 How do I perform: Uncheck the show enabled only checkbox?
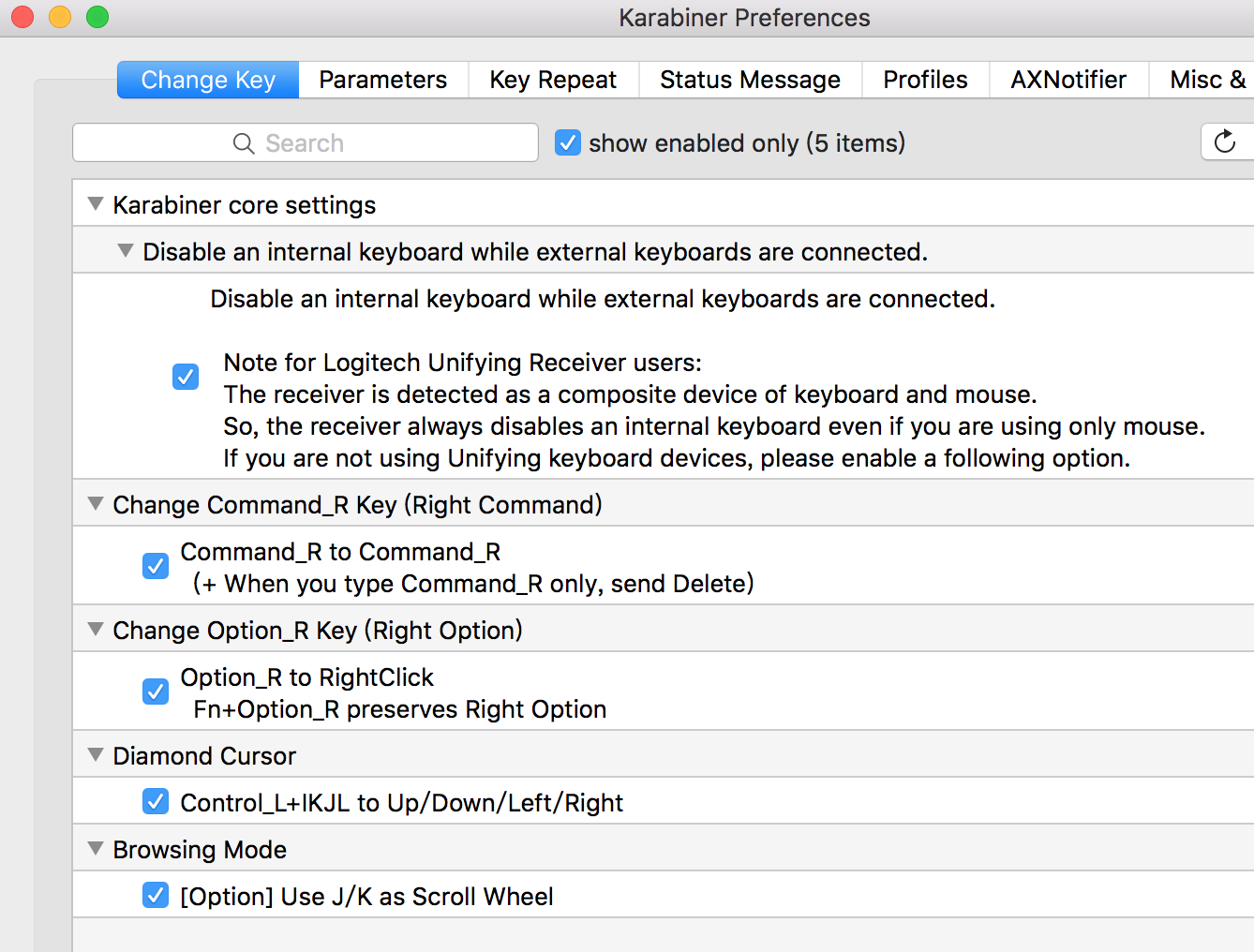(568, 143)
